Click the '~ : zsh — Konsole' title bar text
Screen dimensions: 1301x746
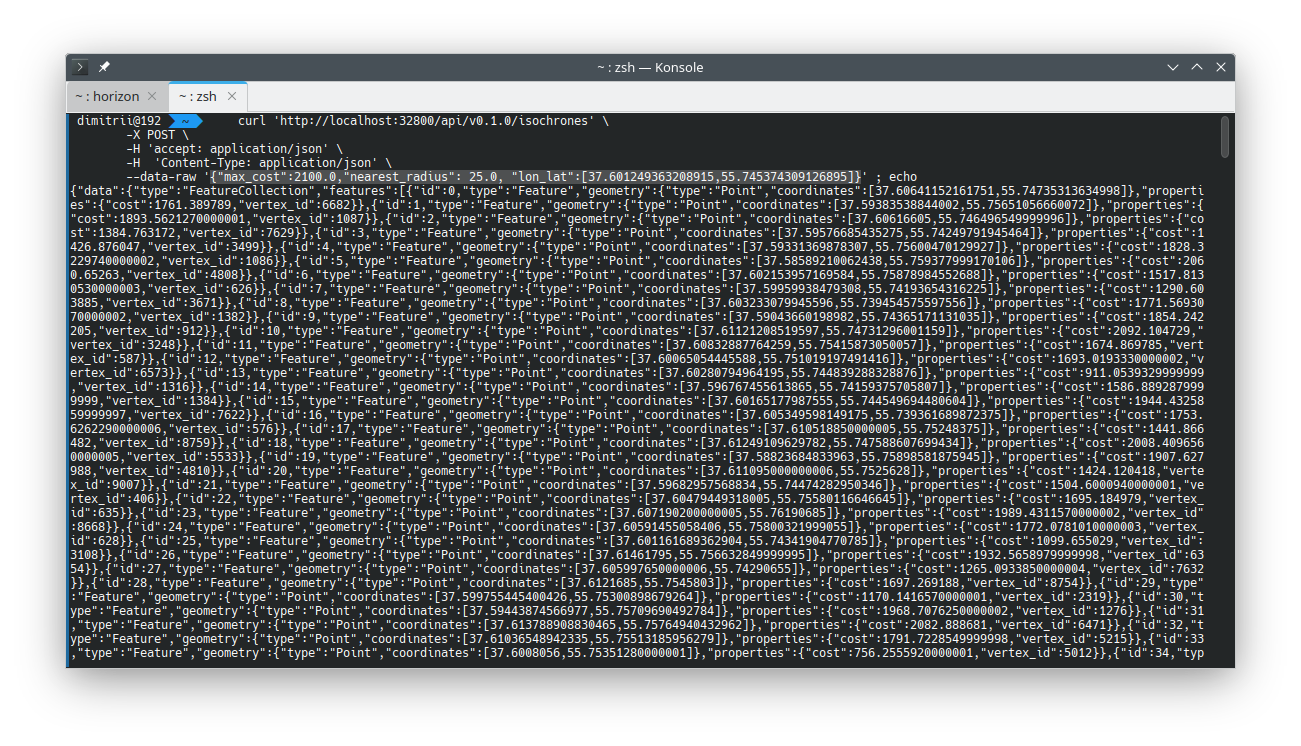pos(650,67)
